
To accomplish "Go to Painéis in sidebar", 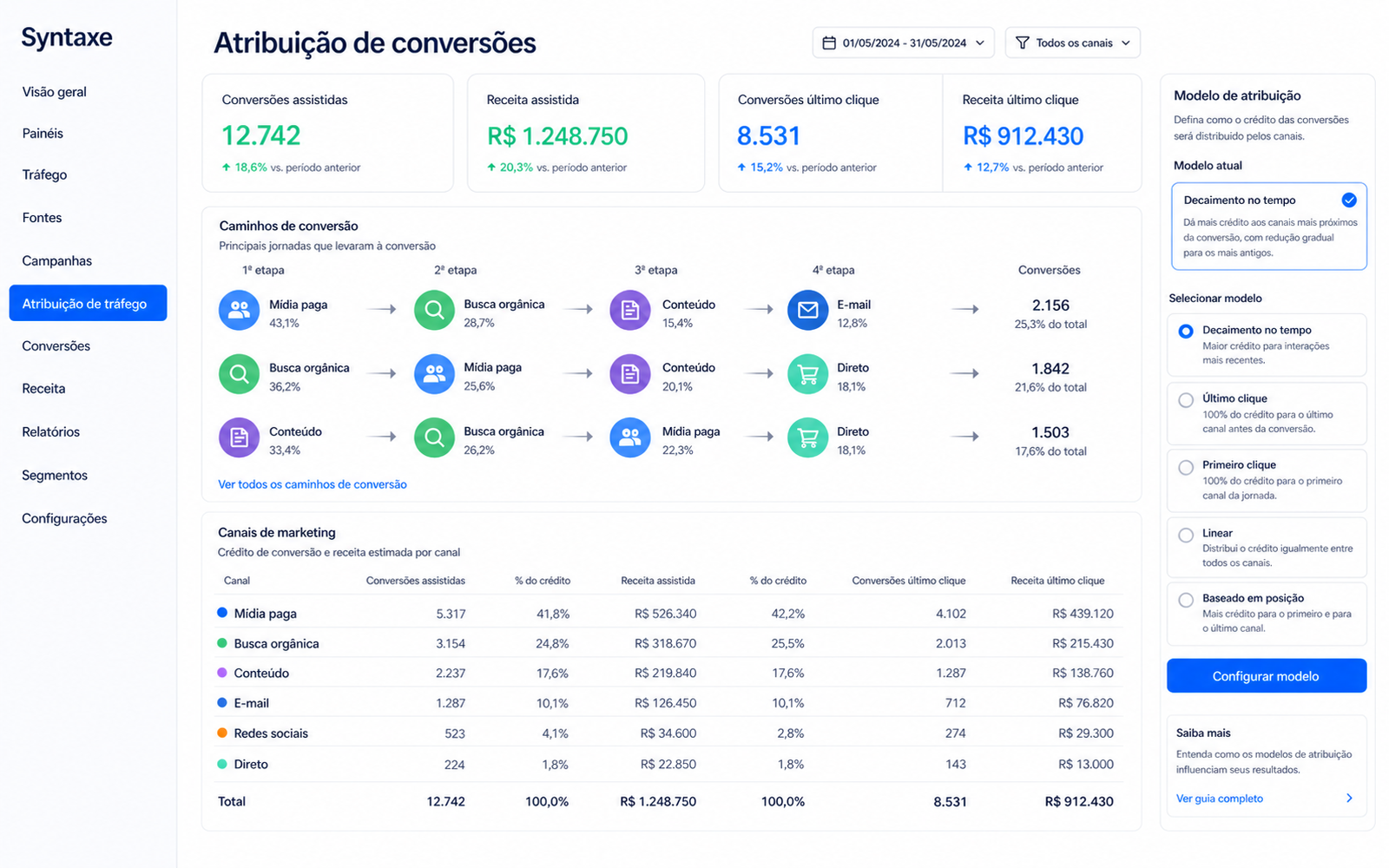I will click(43, 134).
